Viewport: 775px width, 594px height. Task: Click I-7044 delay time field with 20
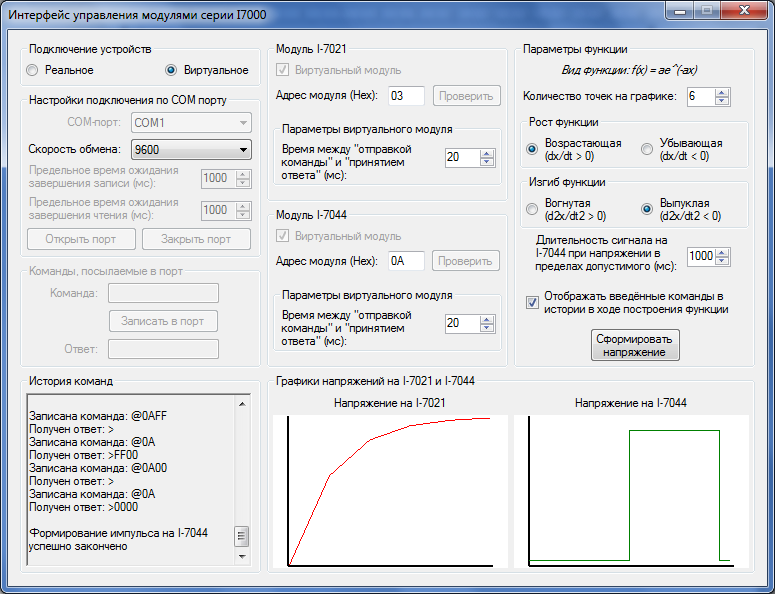tap(462, 323)
